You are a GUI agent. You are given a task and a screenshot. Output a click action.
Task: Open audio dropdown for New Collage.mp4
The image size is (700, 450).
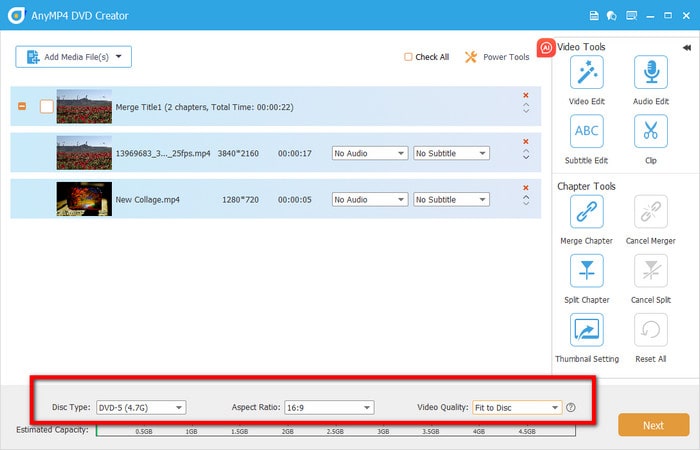[x=370, y=199]
